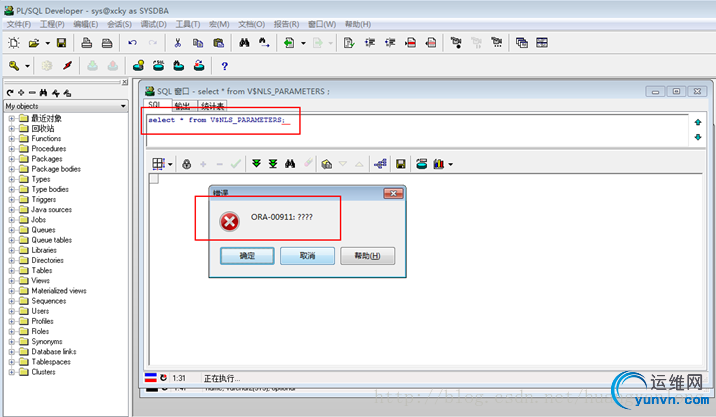
Task: Open dropdown arrow next to Log on key
Action: coord(27,67)
